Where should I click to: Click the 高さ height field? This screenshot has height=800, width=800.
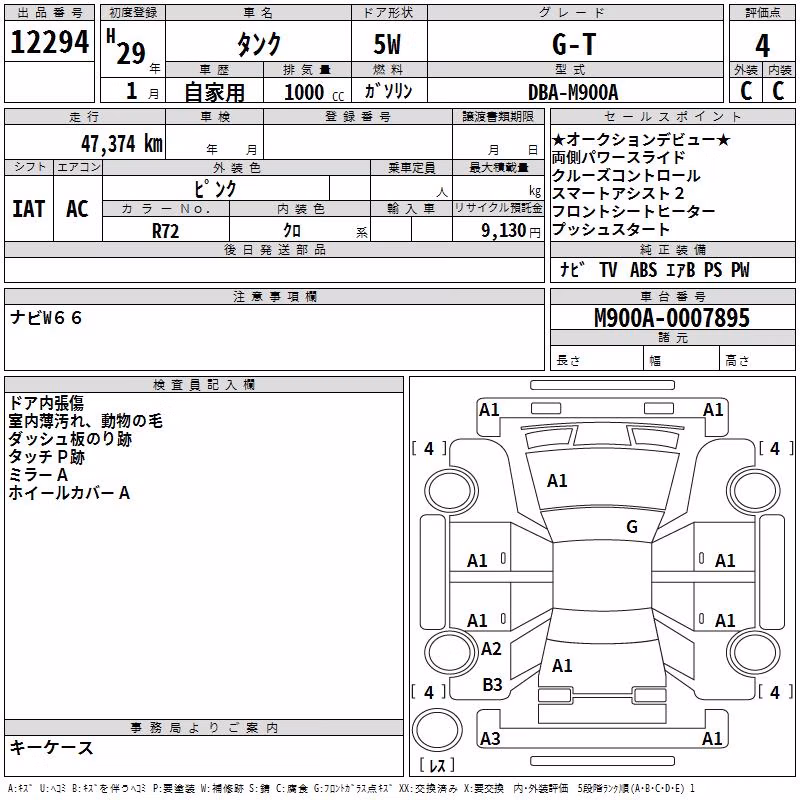[x=758, y=360]
